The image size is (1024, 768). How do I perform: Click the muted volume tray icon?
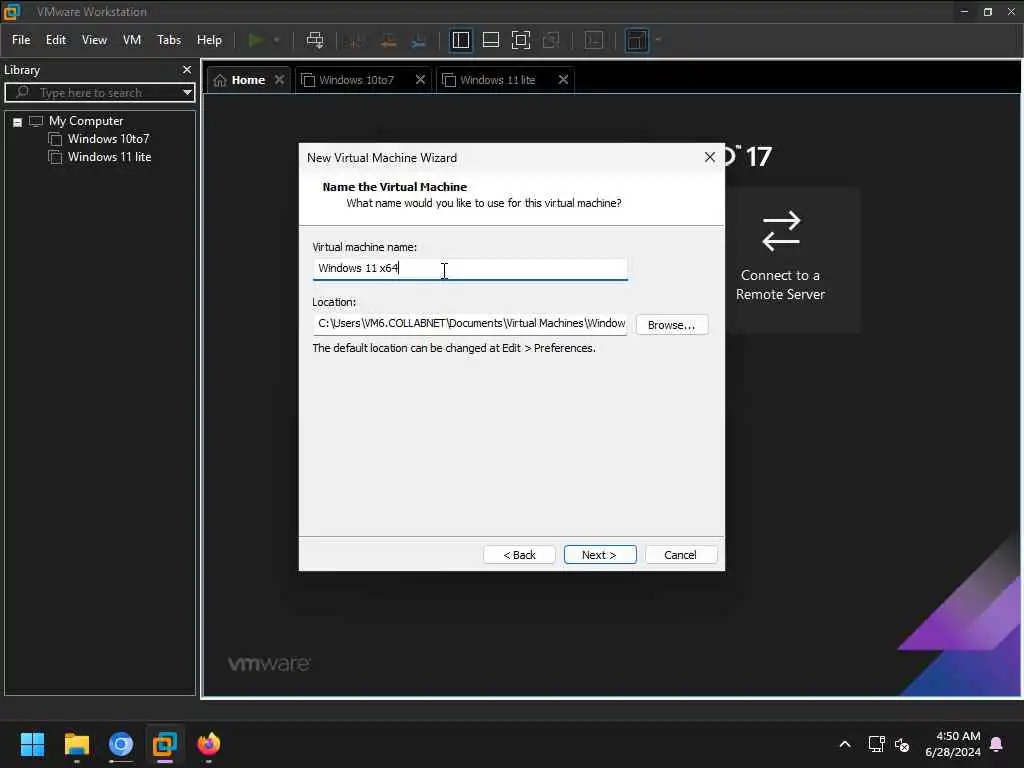(x=902, y=744)
